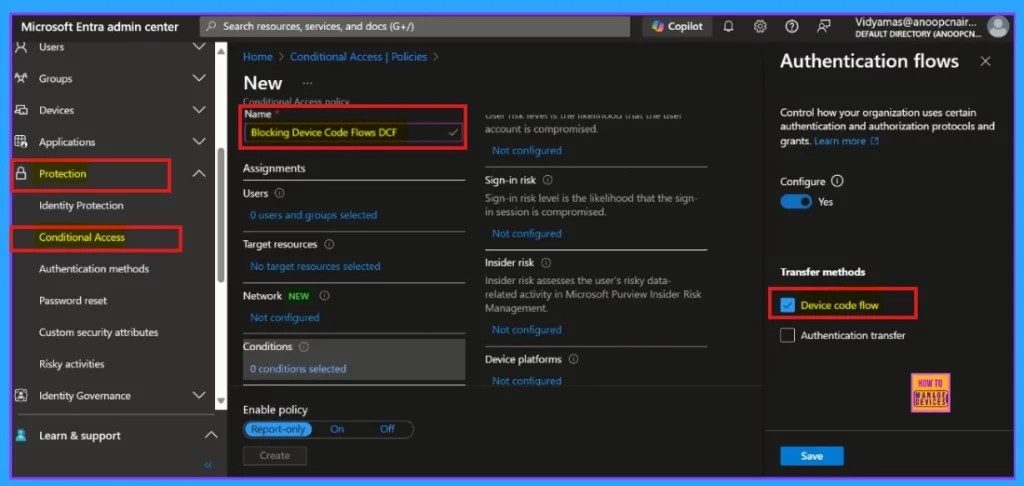Click the Copilot button
1024x486 pixels.
[677, 27]
